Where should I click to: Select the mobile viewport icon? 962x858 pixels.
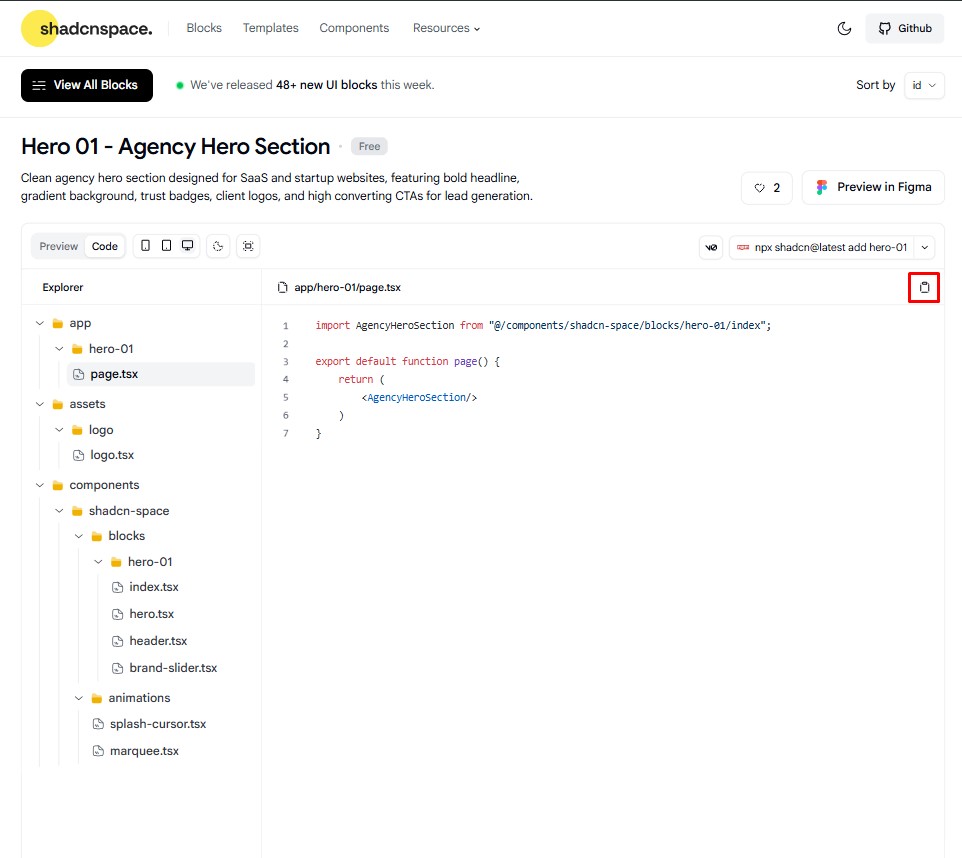pyautogui.click(x=146, y=246)
